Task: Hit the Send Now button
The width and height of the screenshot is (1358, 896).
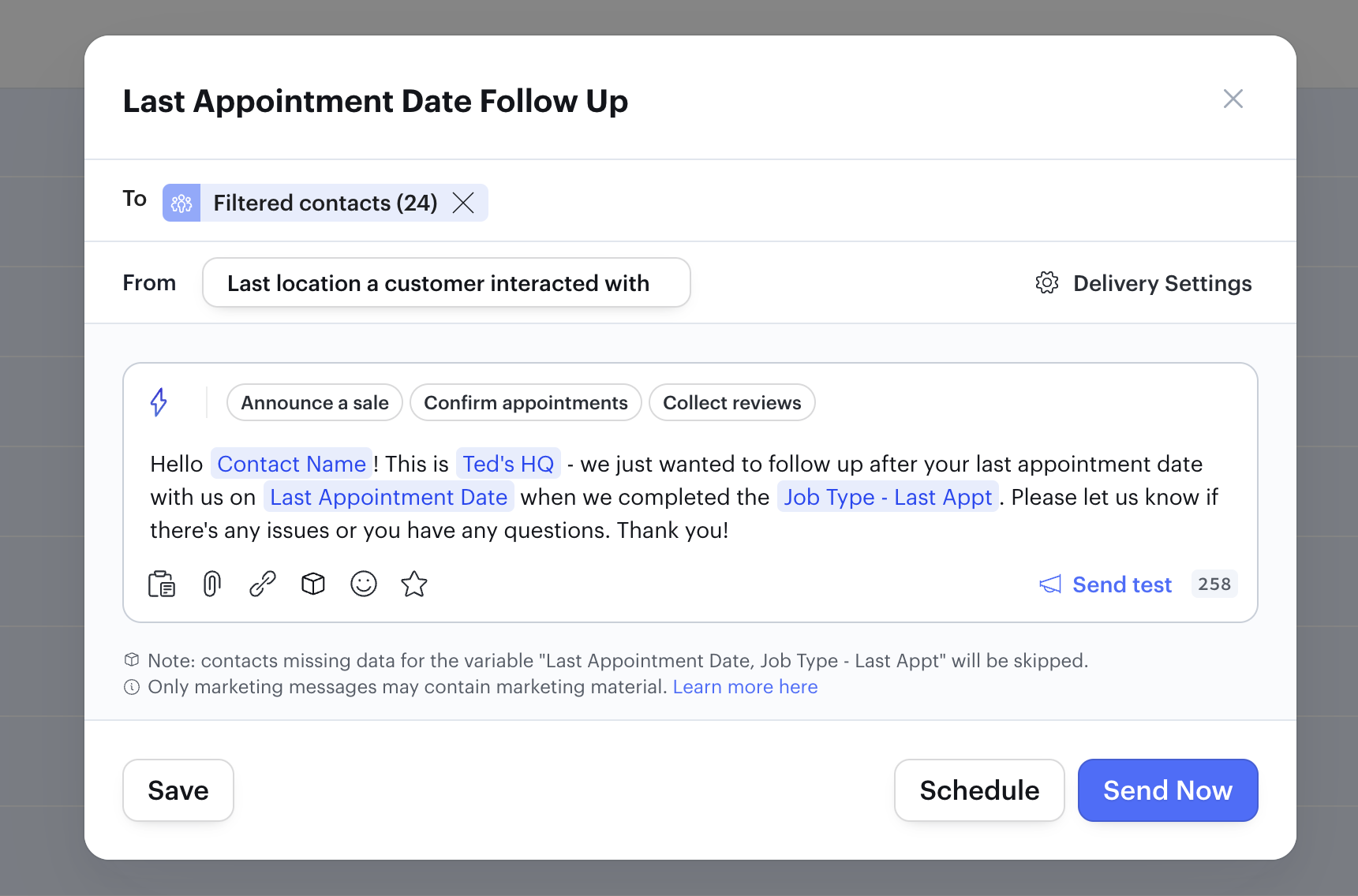Action: 1168,790
